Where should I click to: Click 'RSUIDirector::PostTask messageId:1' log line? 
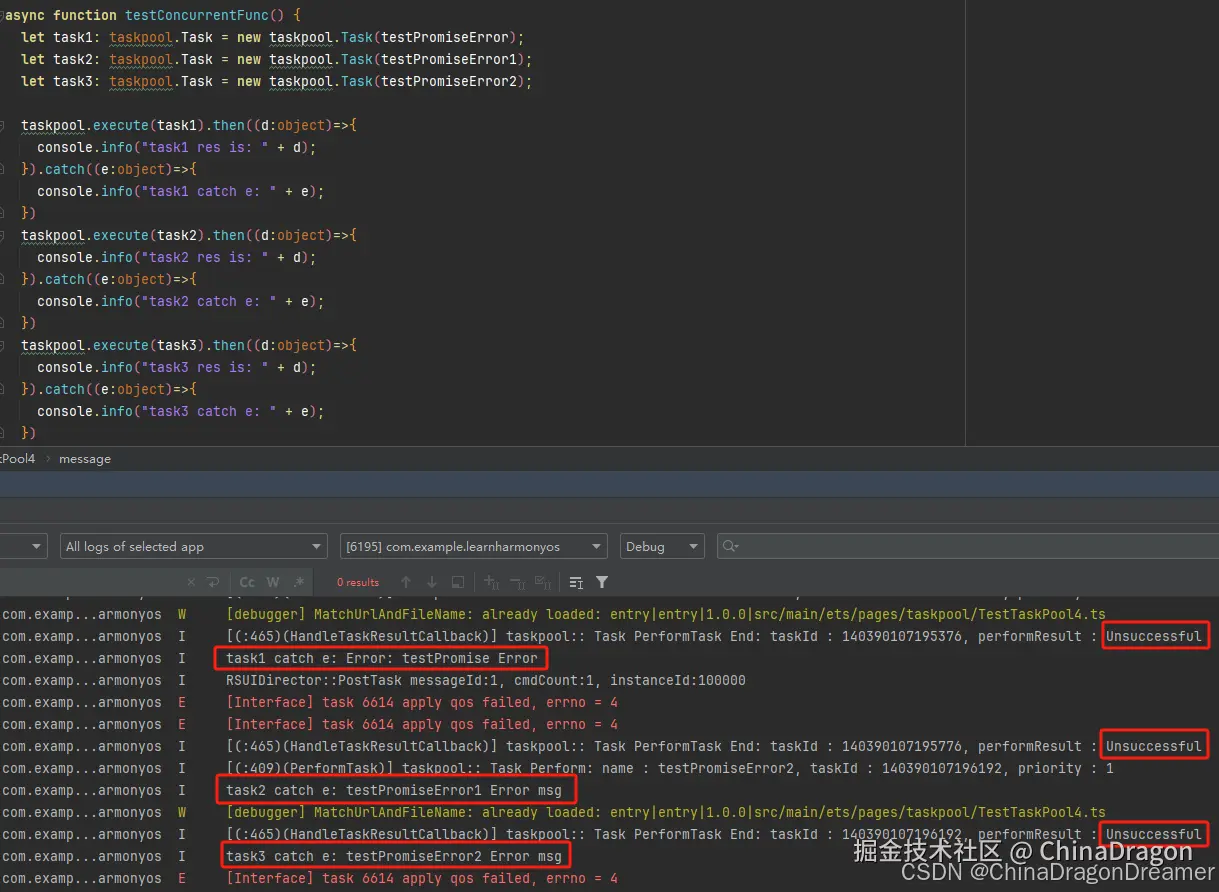486,680
